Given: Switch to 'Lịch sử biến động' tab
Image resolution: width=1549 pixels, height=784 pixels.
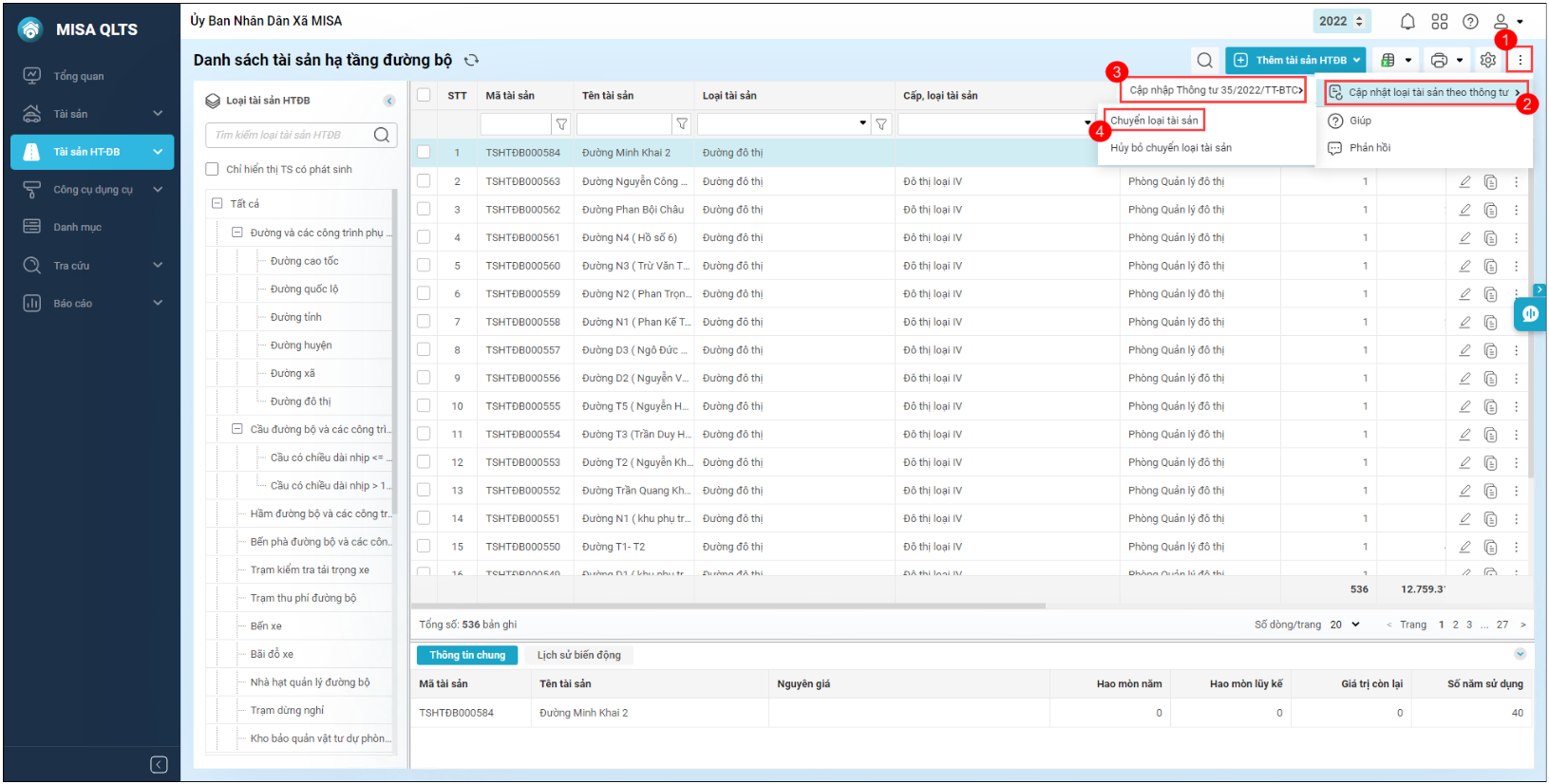Looking at the screenshot, I should click(578, 655).
